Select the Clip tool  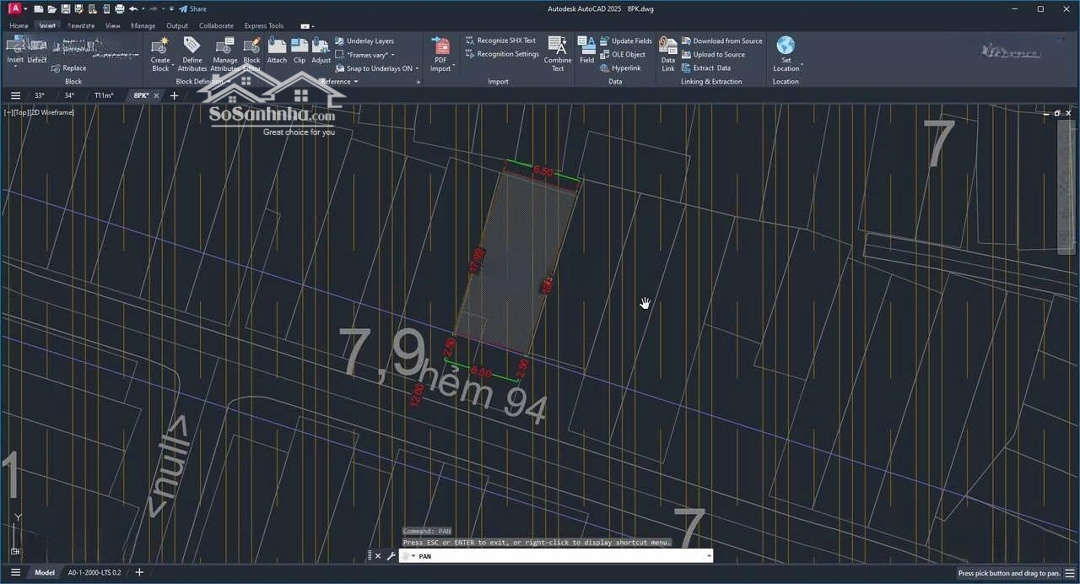coord(299,46)
